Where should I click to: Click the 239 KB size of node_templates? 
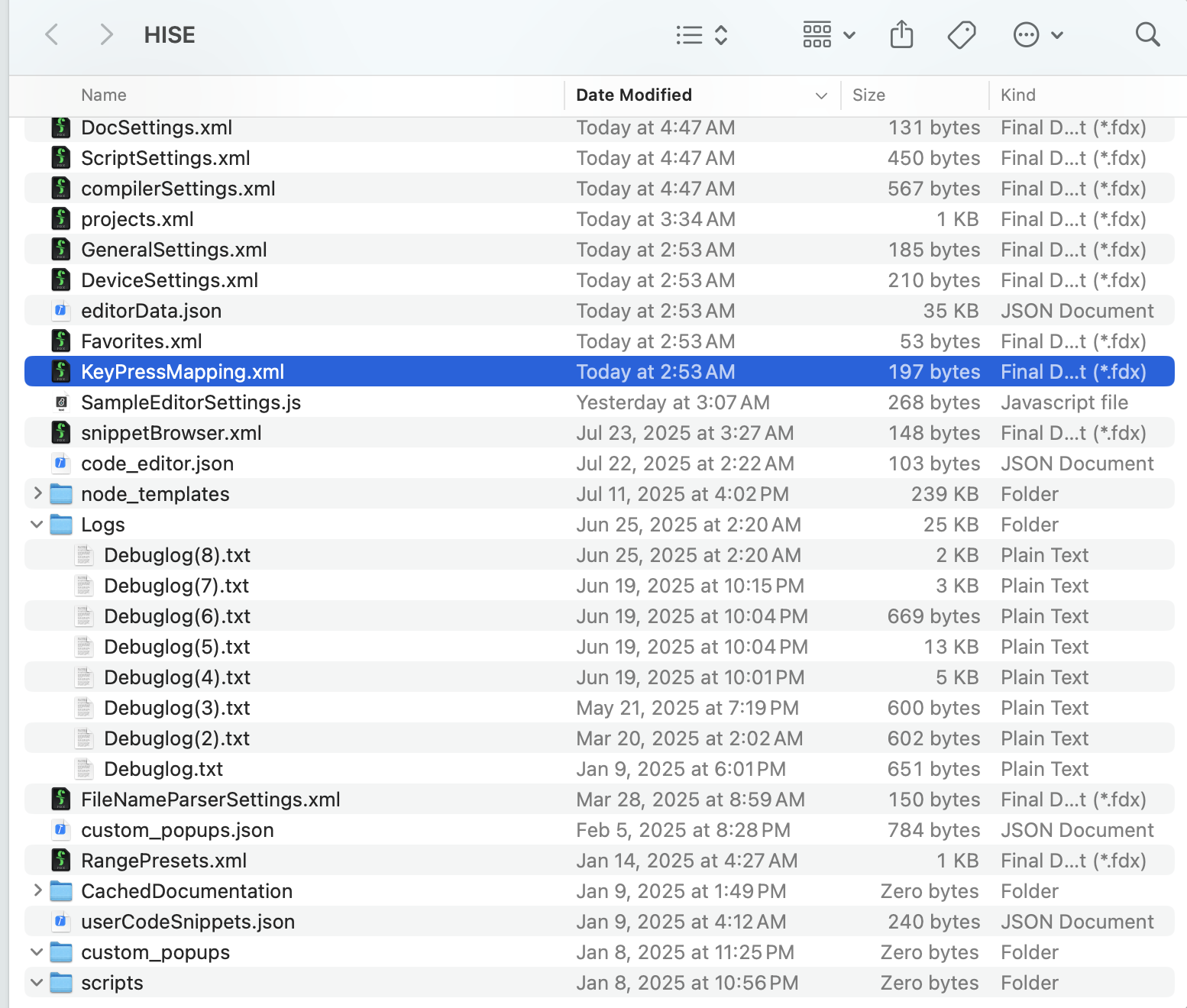(945, 494)
